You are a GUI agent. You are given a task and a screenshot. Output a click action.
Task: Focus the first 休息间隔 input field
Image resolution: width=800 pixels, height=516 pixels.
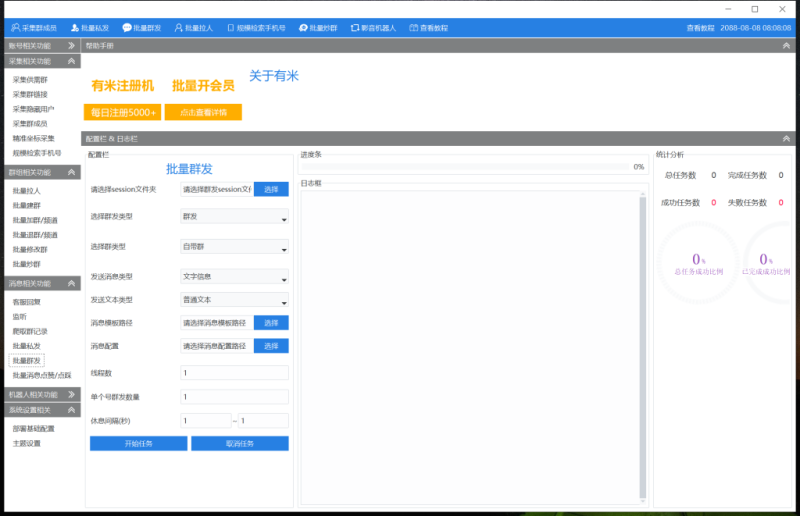(206, 421)
